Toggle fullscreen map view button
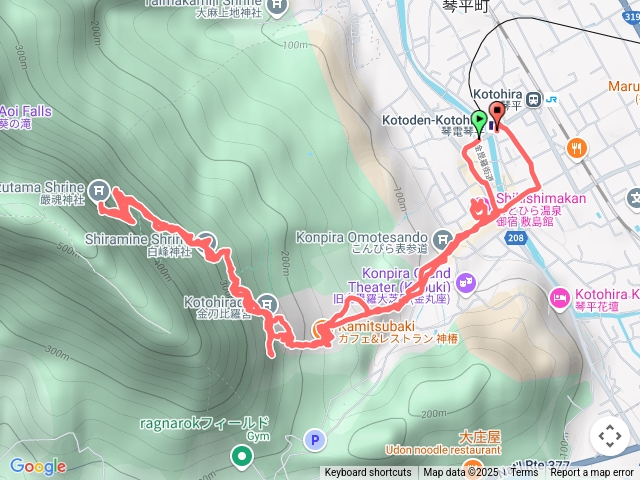The height and width of the screenshot is (480, 640). pos(610,436)
